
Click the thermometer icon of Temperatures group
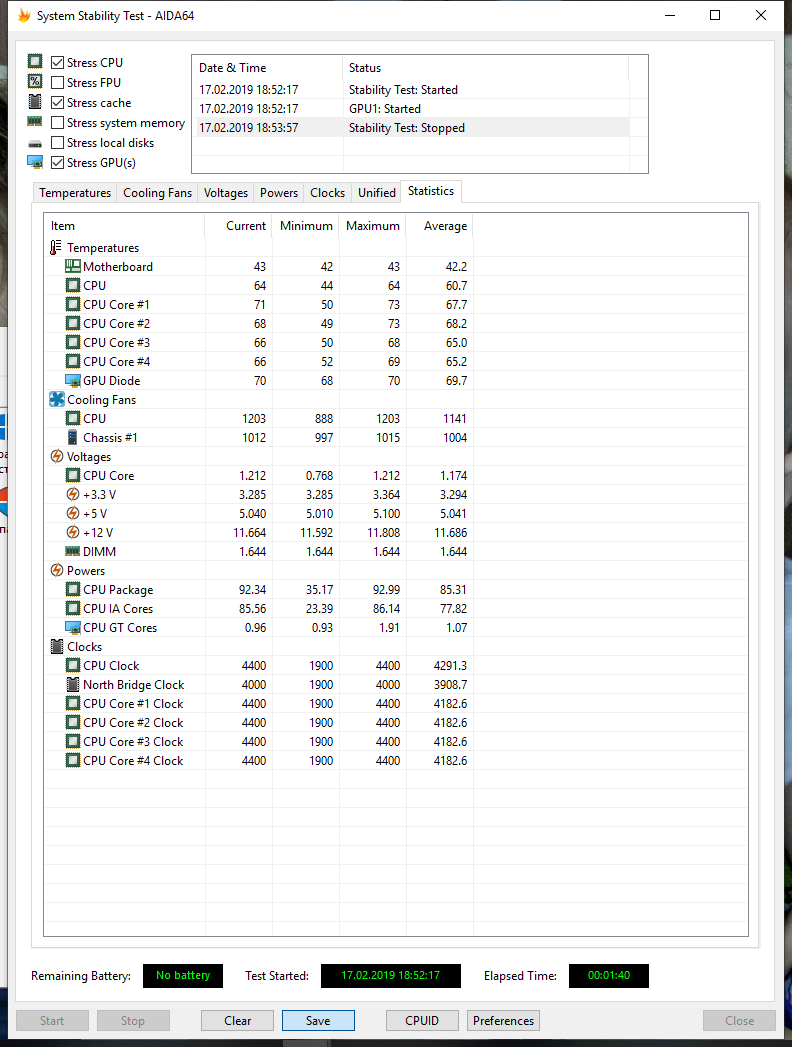pyautogui.click(x=56, y=248)
